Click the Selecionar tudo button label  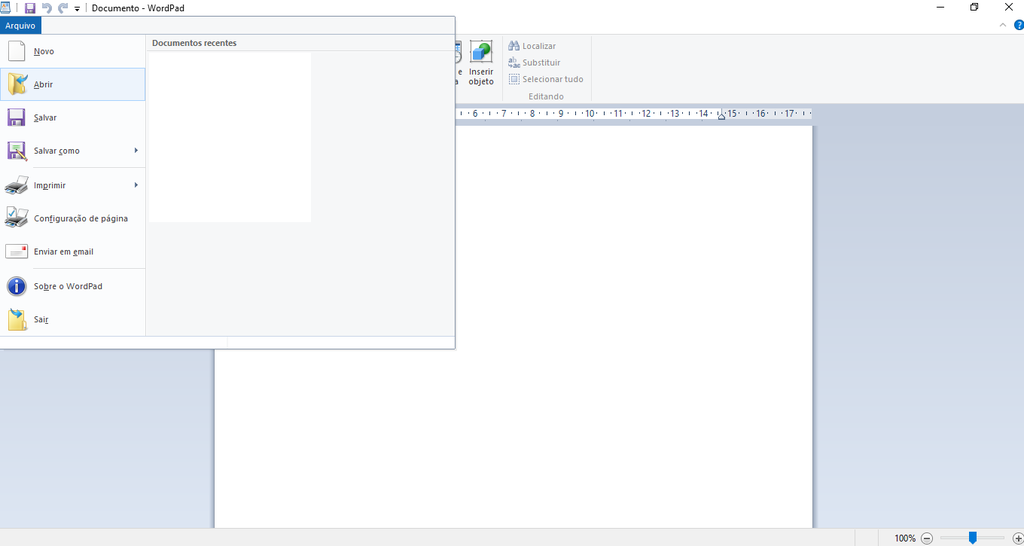(552, 79)
